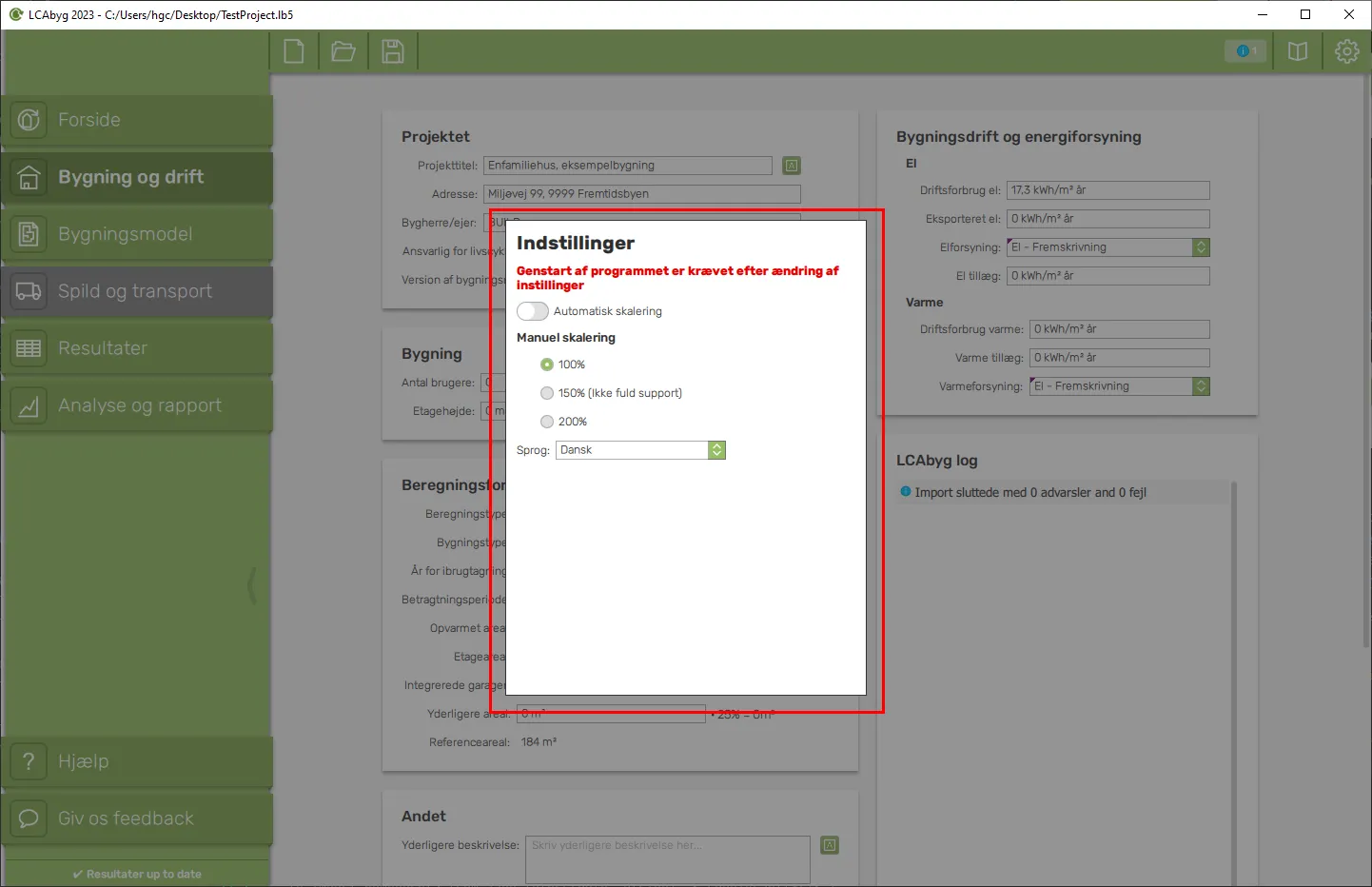Click the Driftsforbrug el field
The width and height of the screenshot is (1372, 887).
tap(1108, 190)
